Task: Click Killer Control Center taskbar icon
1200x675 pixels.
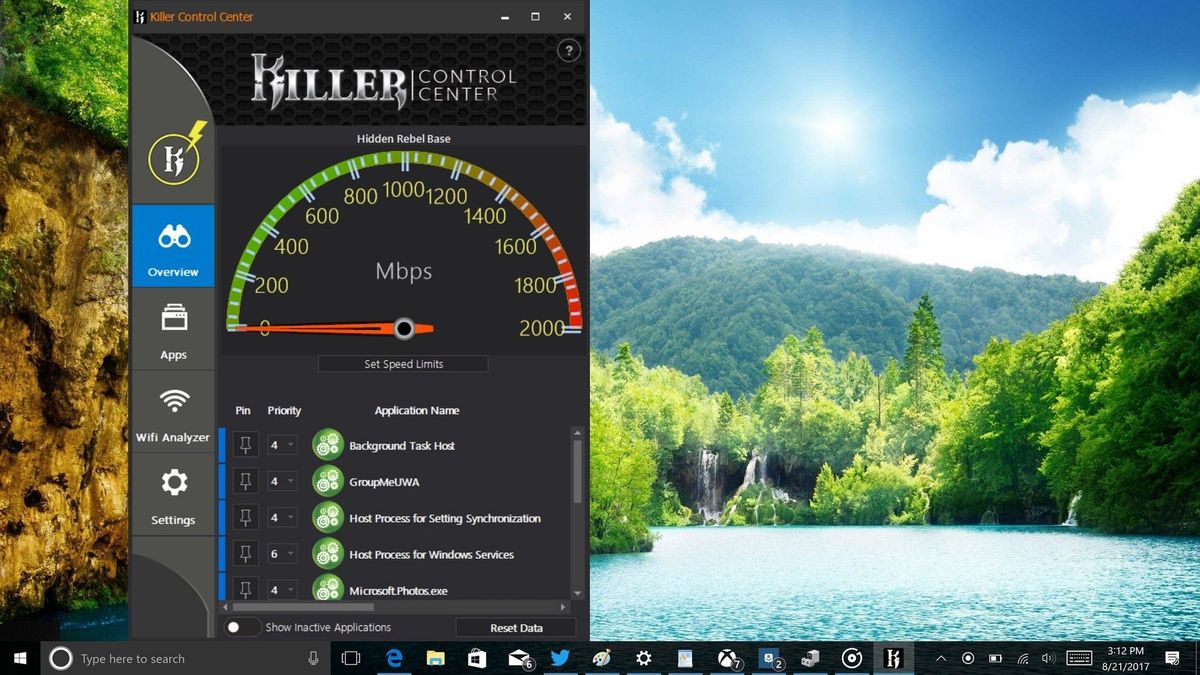Action: point(894,658)
